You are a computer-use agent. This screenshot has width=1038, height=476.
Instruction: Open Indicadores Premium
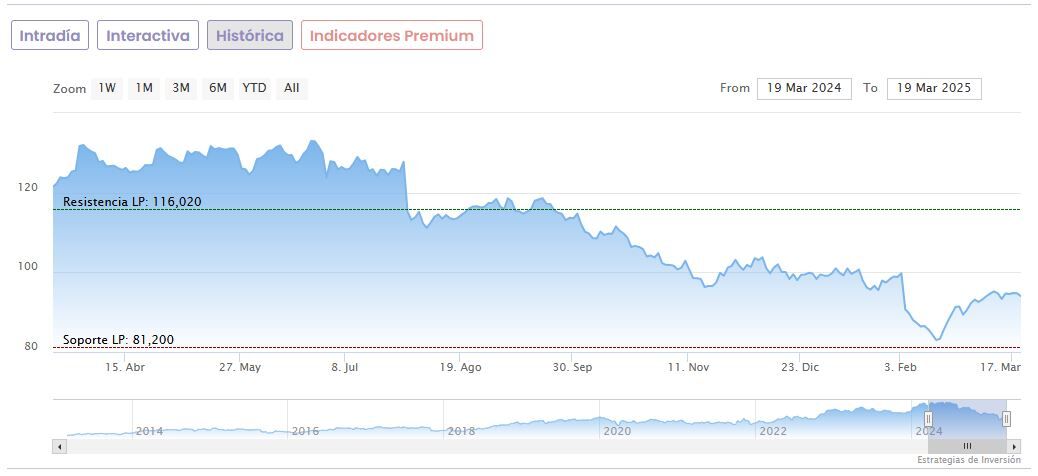coord(392,35)
